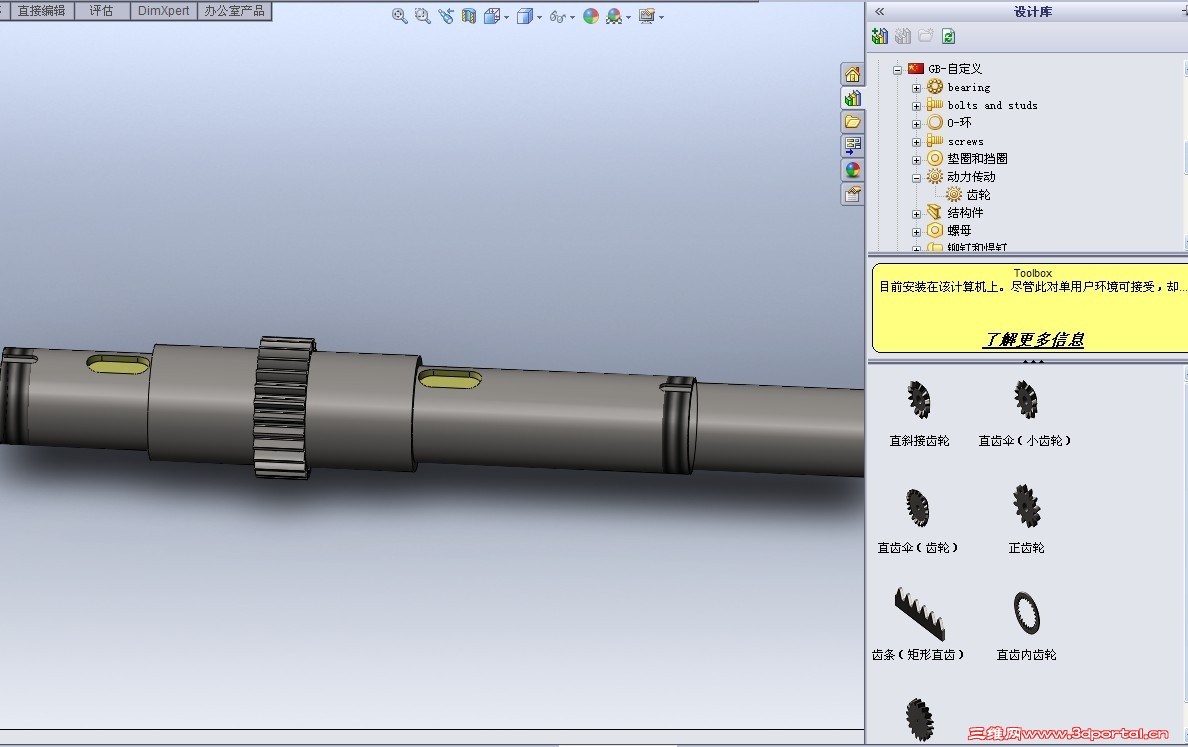
Task: Open Hide/Show Items dropdown arrow
Action: pos(572,17)
